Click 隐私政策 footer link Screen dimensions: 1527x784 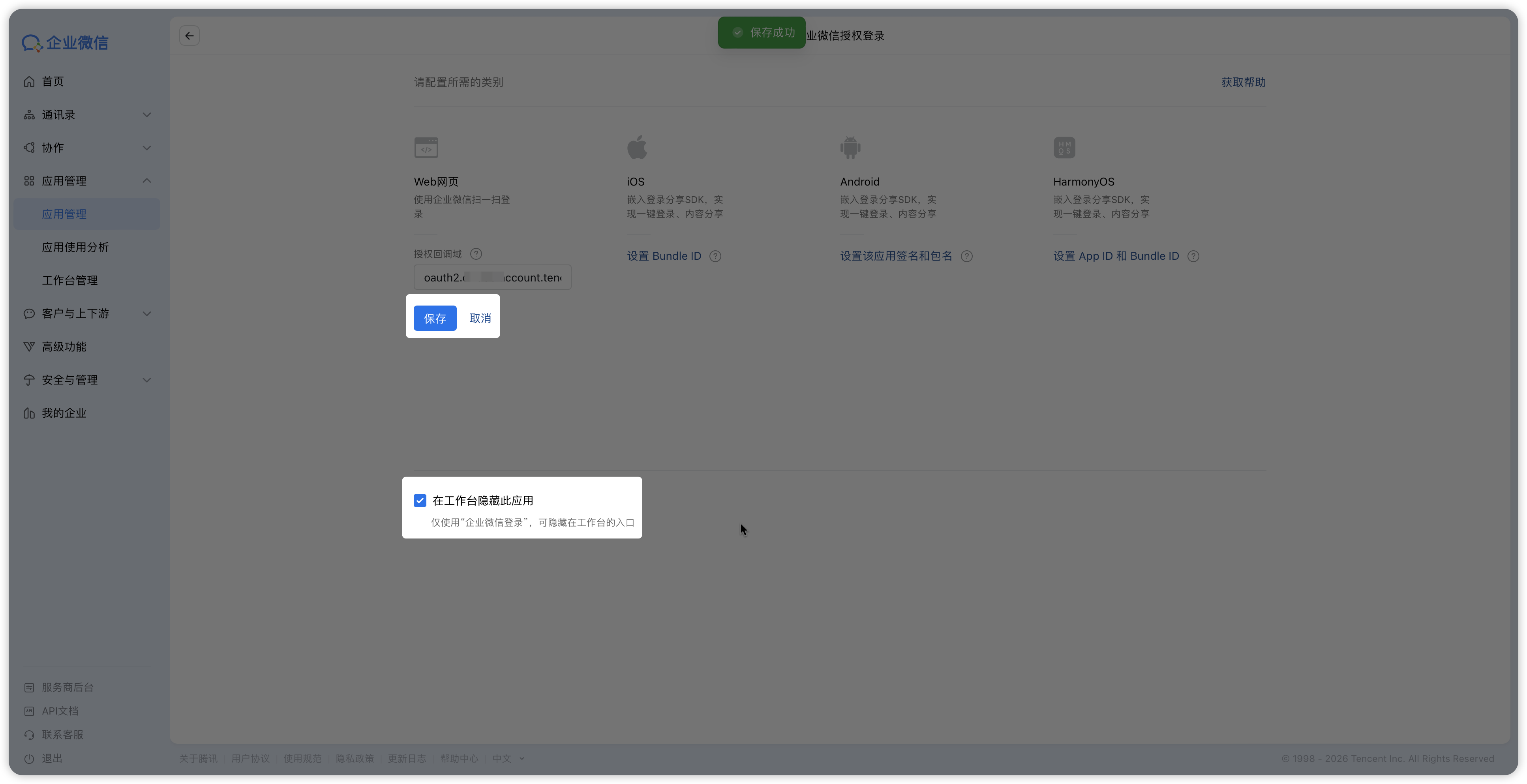click(x=355, y=758)
